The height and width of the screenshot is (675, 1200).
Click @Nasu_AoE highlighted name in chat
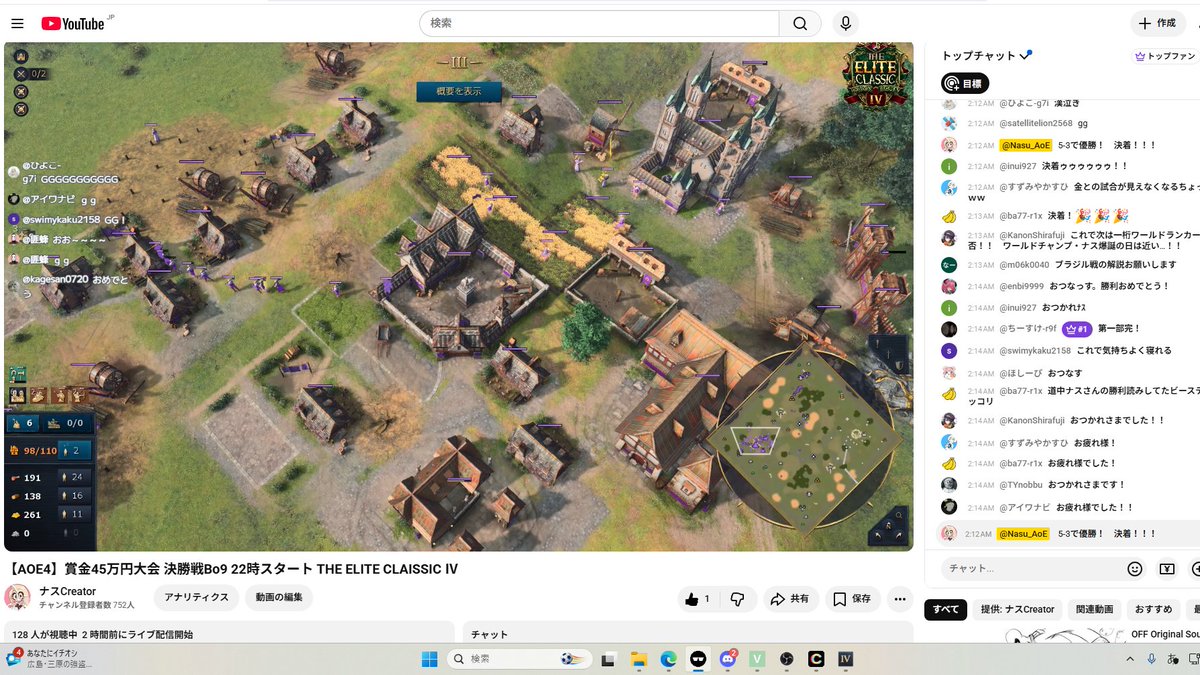pyautogui.click(x=1024, y=145)
